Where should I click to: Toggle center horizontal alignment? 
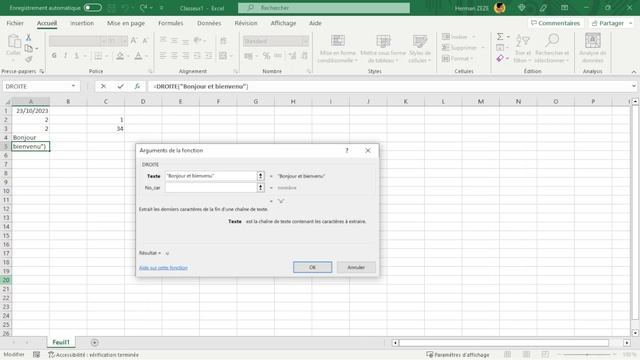click(174, 56)
